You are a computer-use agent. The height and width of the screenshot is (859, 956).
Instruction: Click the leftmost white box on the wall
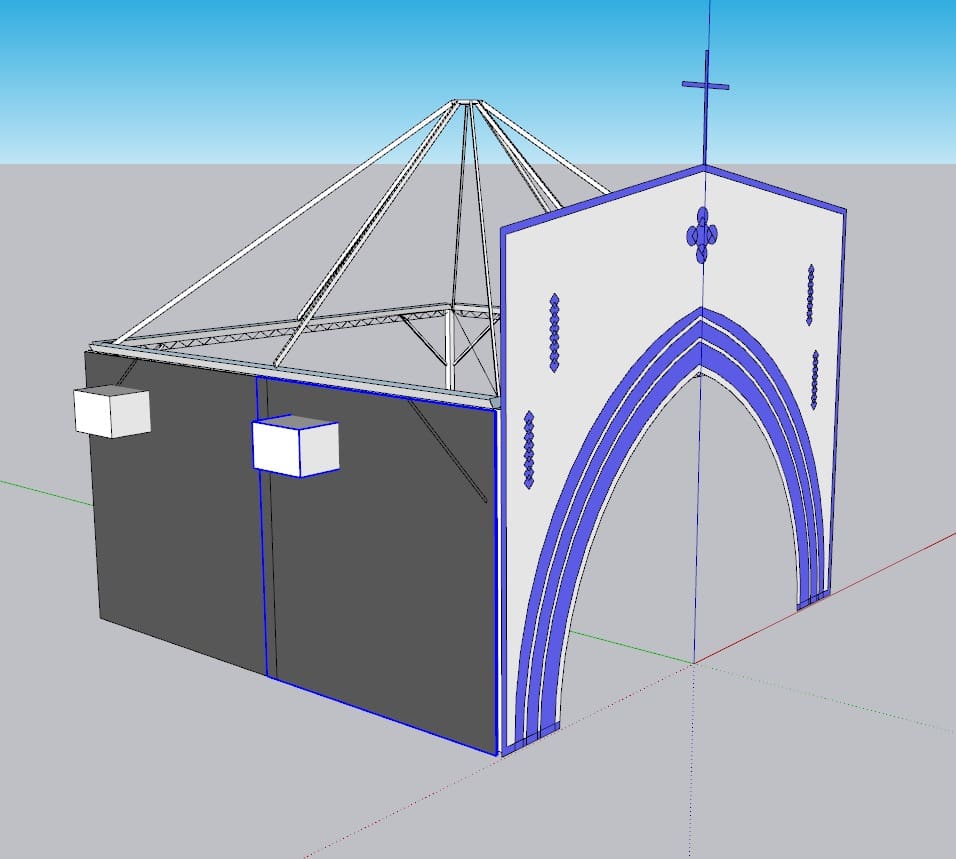(111, 411)
